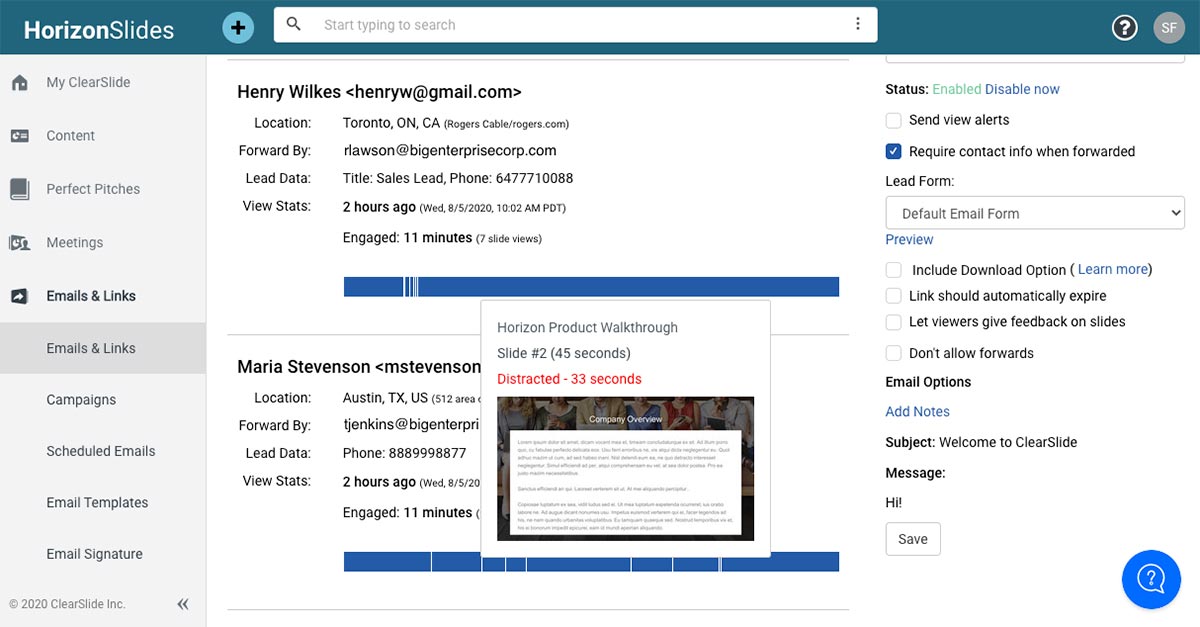Click Maria Stevenson contact heading
This screenshot has width=1200, height=627.
(359, 367)
